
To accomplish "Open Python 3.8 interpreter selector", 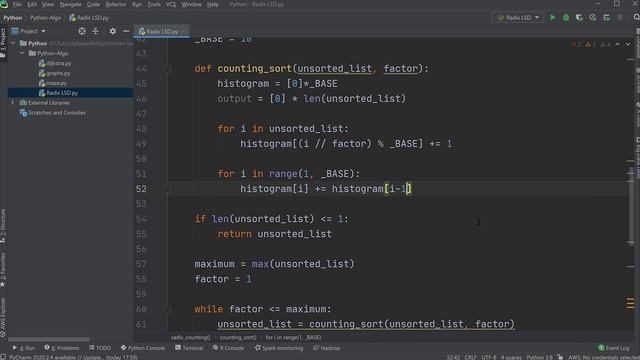I will [x=539, y=357].
